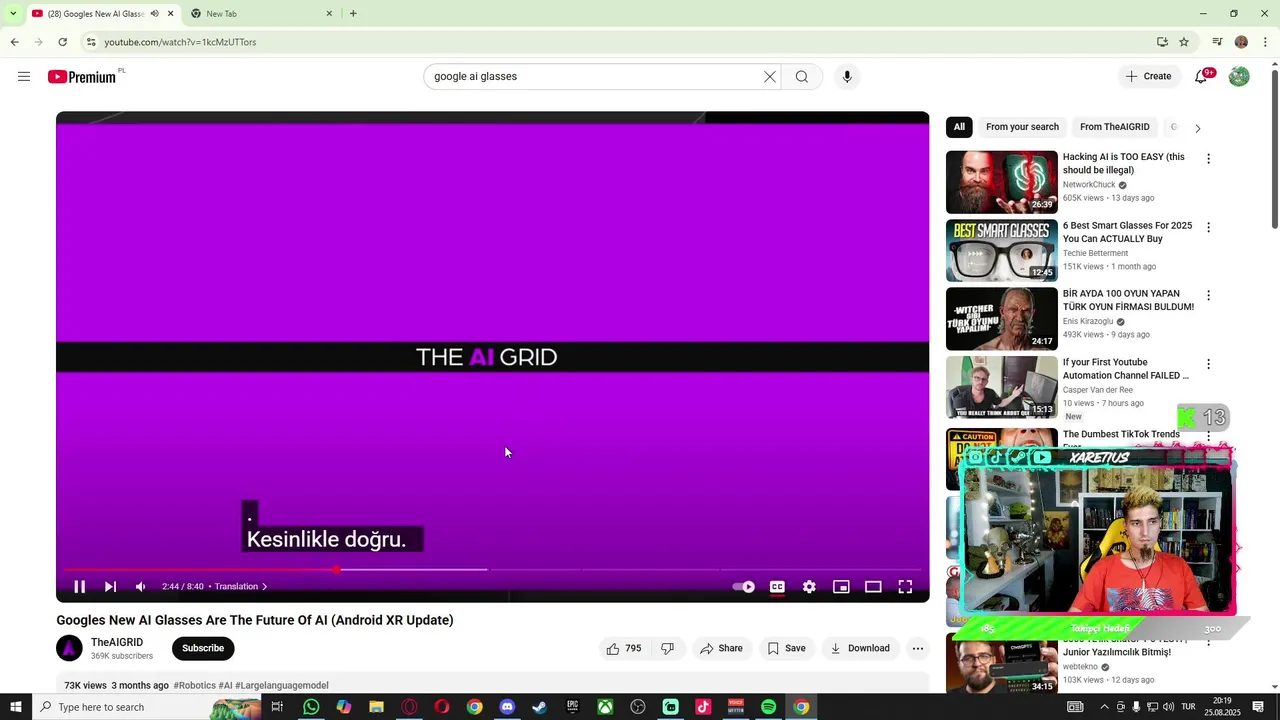1280x720 pixels.
Task: Select the All filter chip
Action: coord(959,127)
